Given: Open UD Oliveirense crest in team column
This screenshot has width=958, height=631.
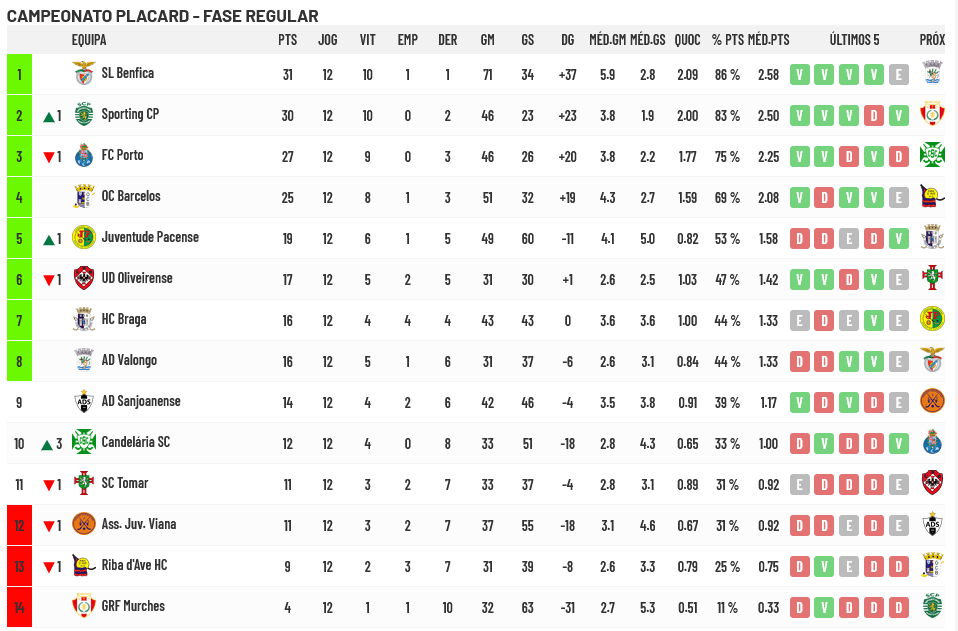Looking at the screenshot, I should pyautogui.click(x=84, y=278).
